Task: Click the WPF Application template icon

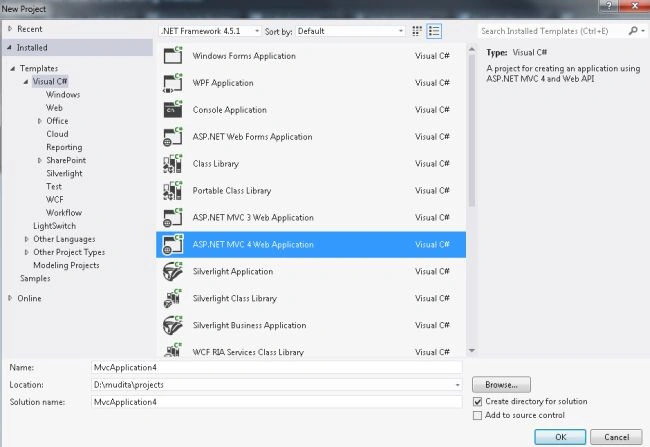Action: coord(173,83)
